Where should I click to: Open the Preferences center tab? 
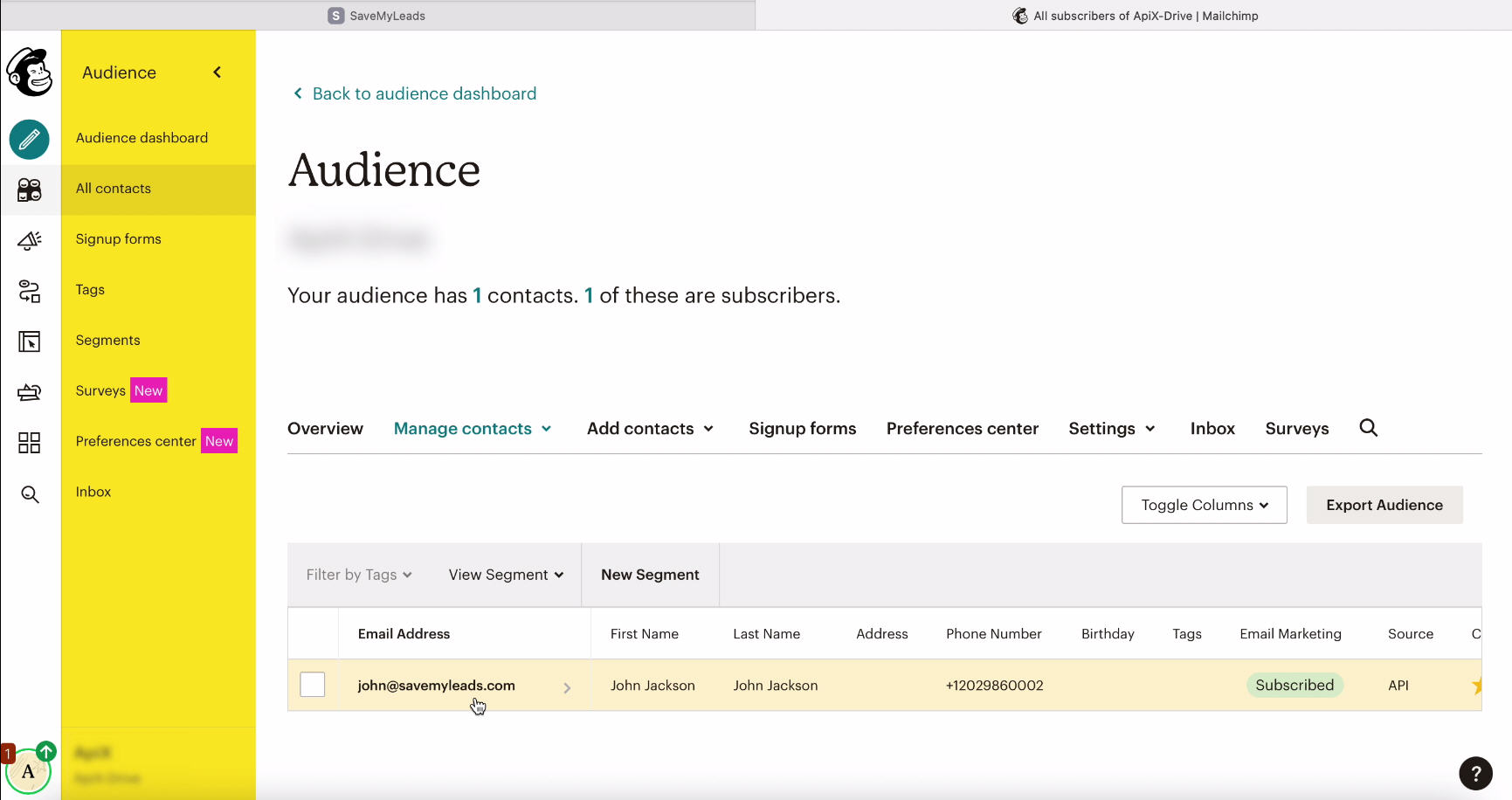[963, 429]
